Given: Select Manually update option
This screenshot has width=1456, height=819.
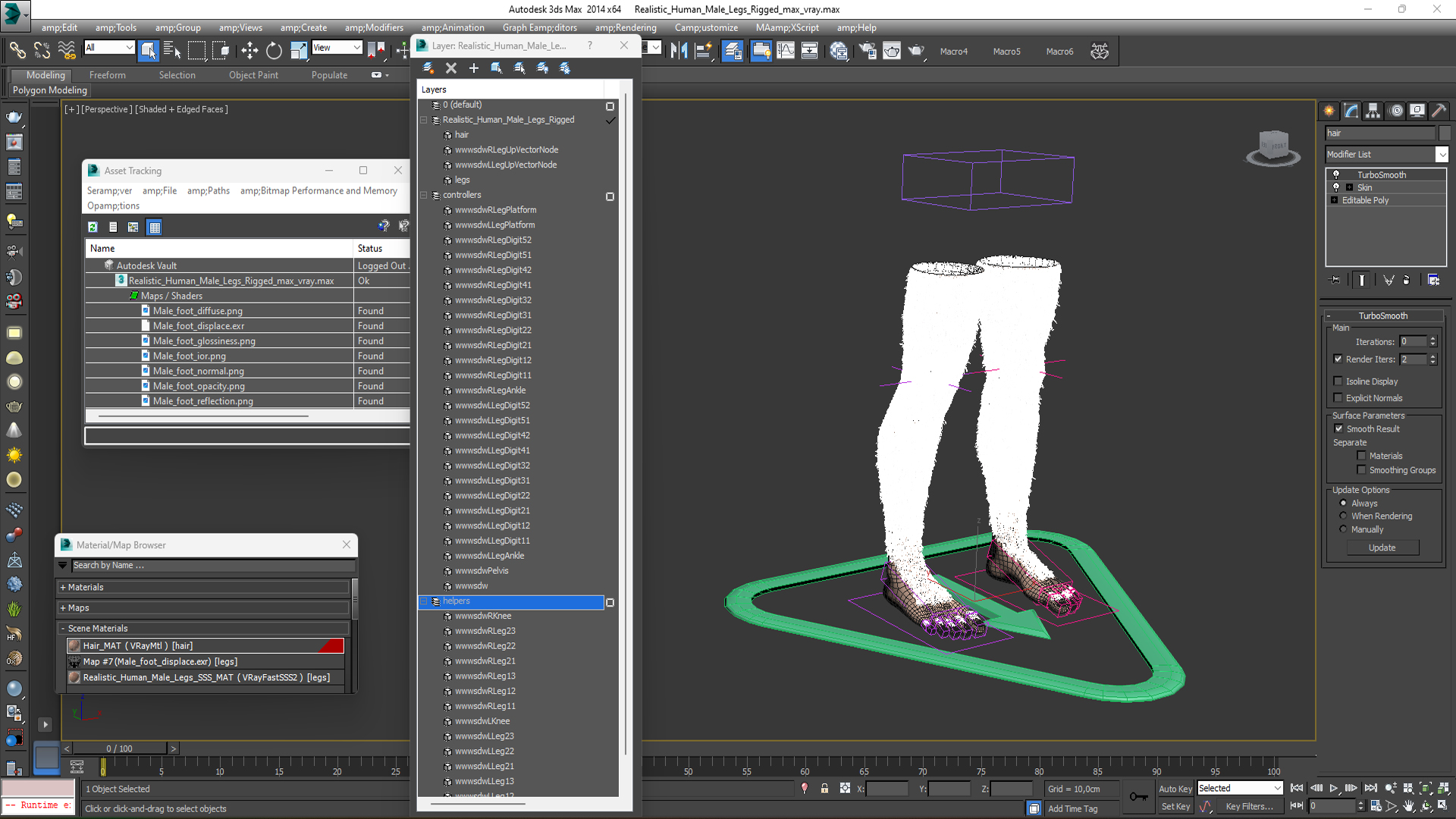Looking at the screenshot, I should click(1343, 529).
